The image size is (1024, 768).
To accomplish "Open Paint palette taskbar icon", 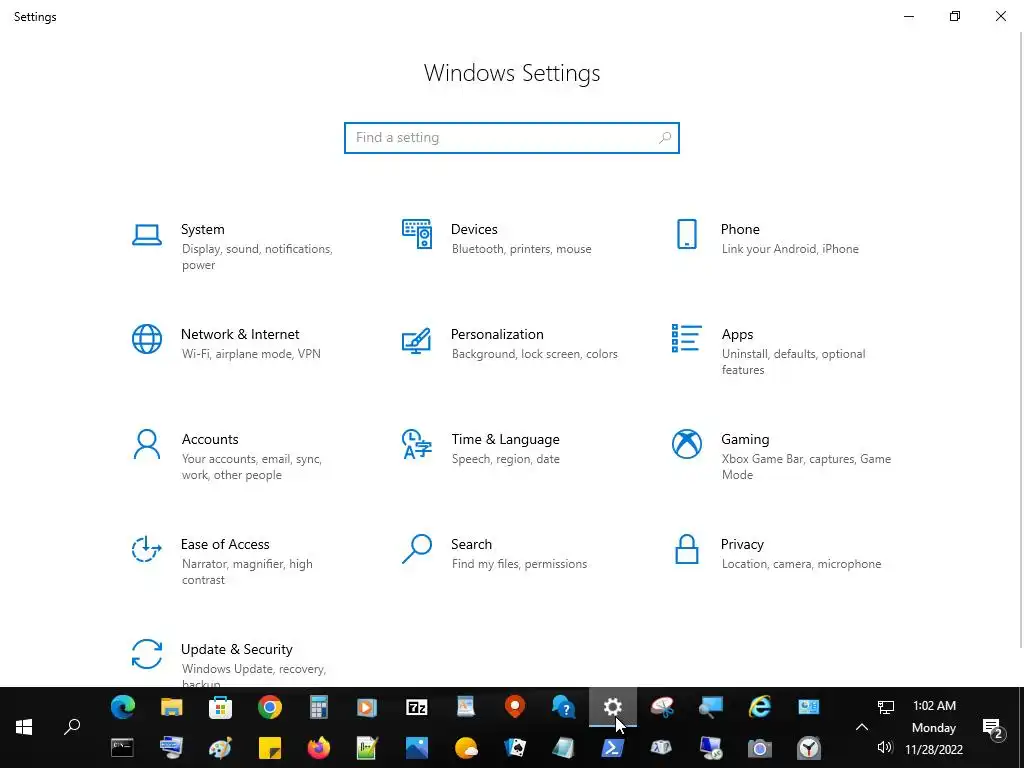I will (x=220, y=748).
